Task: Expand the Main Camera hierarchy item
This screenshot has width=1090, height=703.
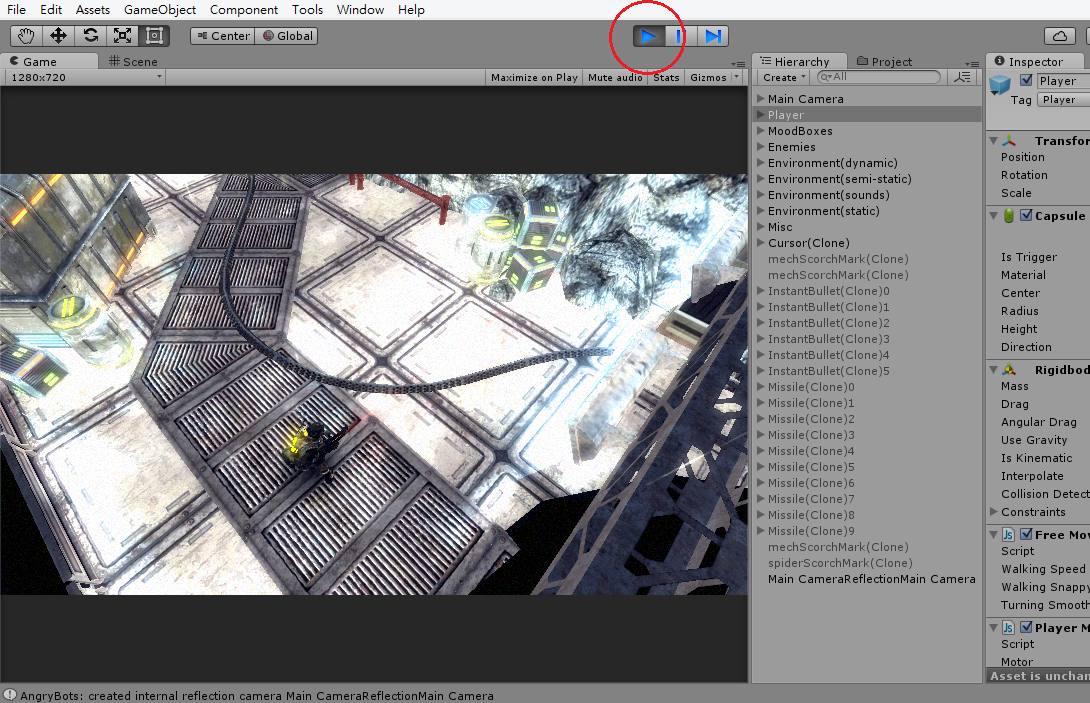Action: 761,99
